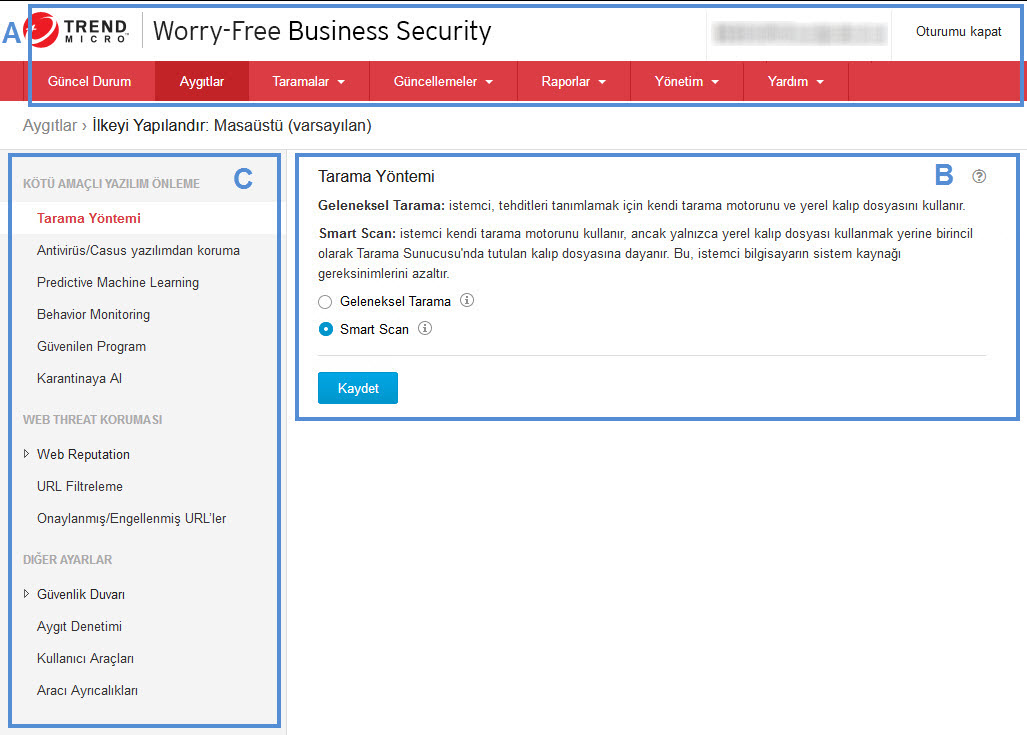Click info icon next to Smart Scan
This screenshot has height=735, width=1027.
425,328
